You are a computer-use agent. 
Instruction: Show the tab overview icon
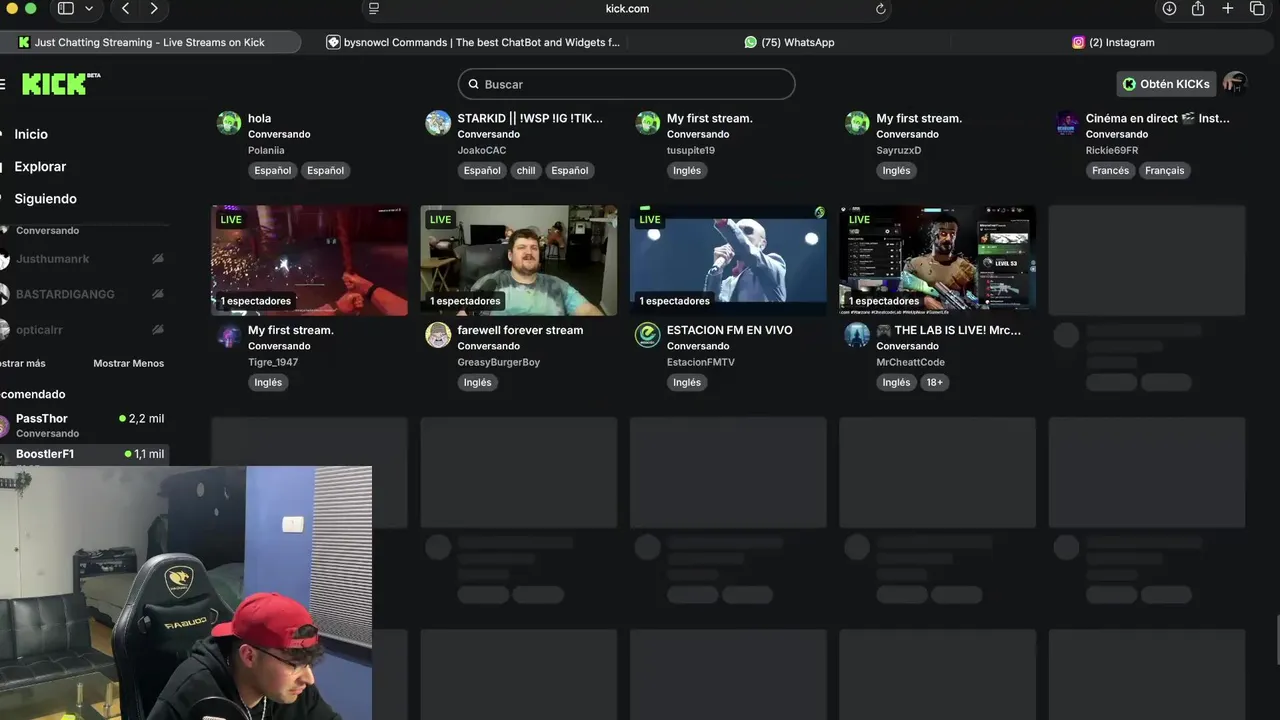(x=1258, y=8)
